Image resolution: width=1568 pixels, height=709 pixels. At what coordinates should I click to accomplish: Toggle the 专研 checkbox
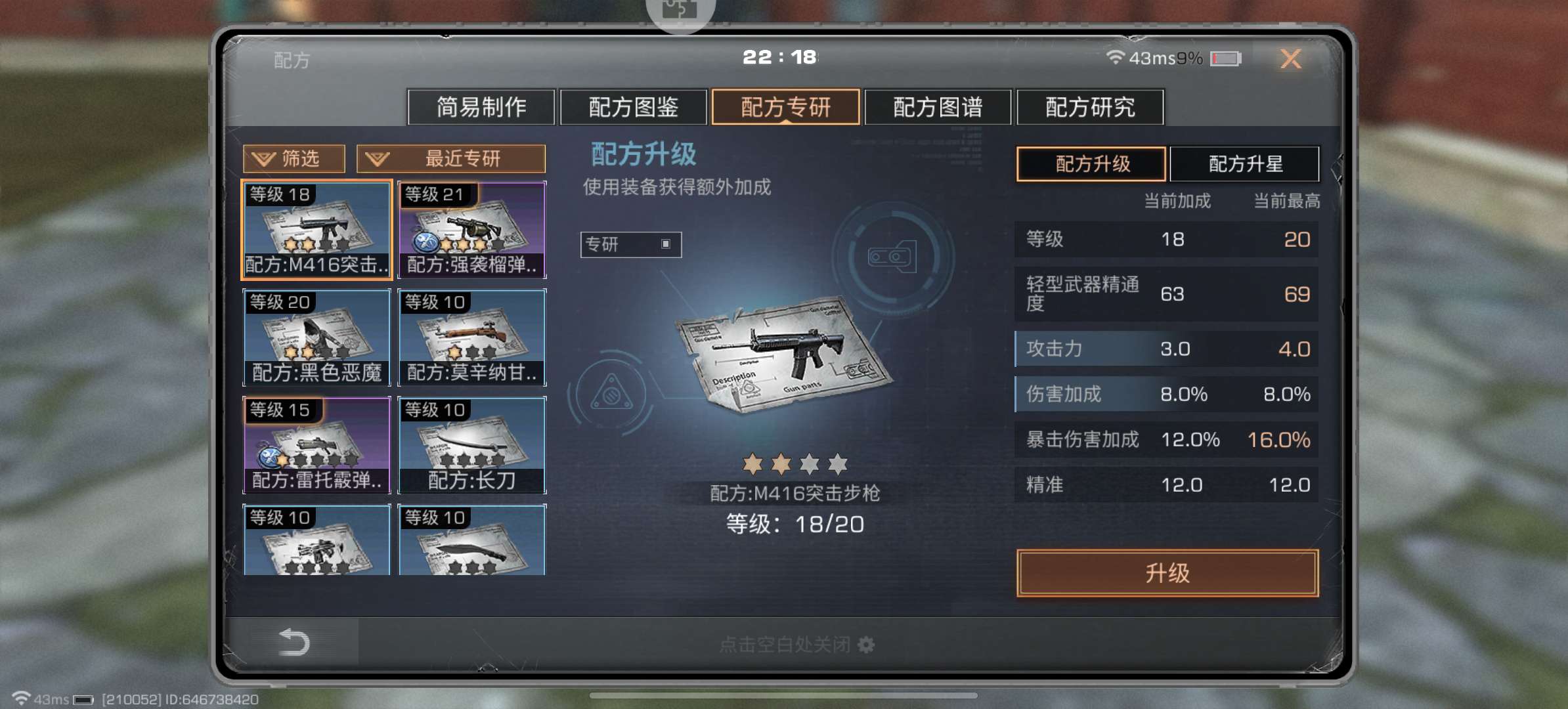[666, 244]
